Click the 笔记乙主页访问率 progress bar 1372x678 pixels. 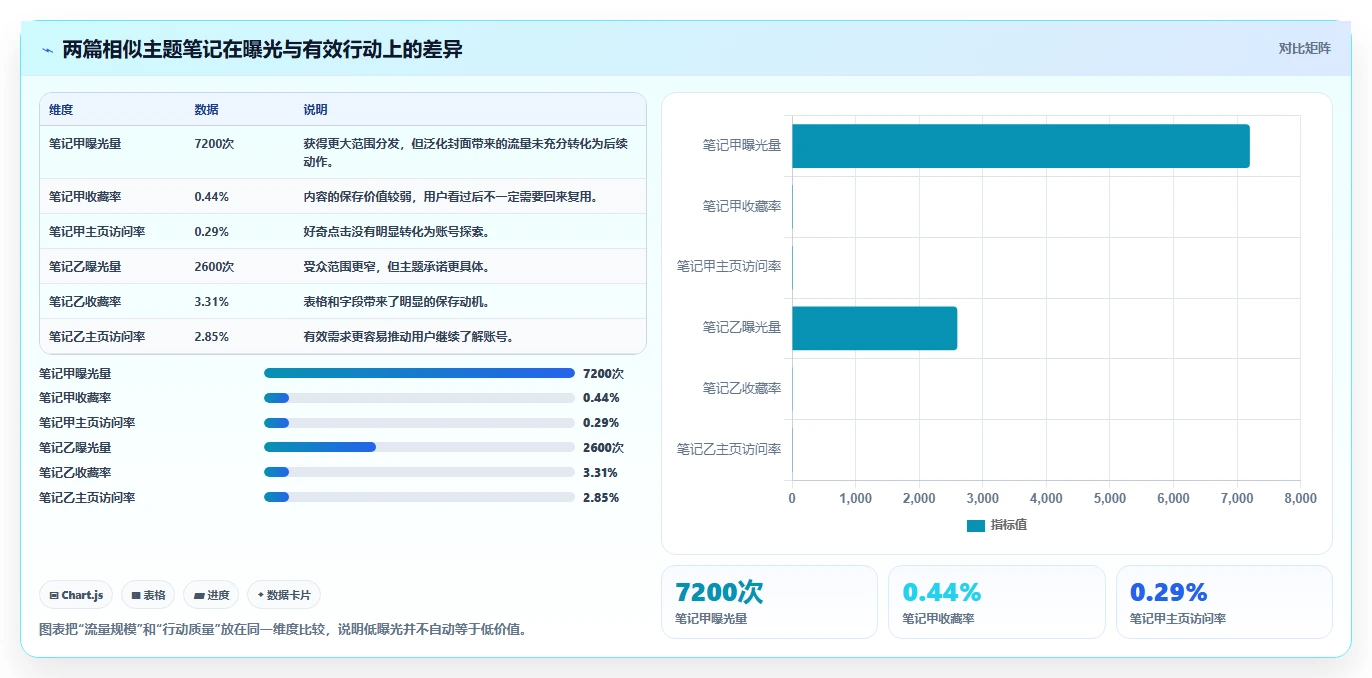(x=419, y=497)
